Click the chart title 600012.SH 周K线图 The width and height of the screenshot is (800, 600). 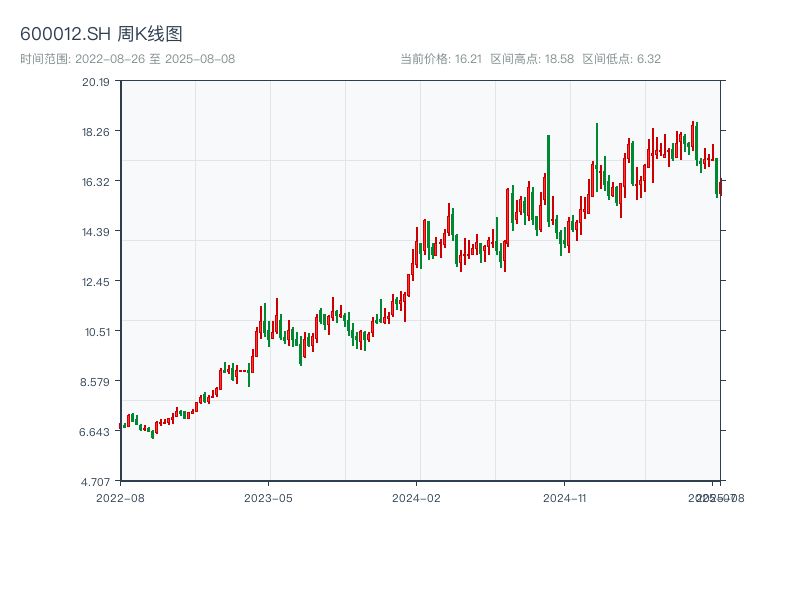click(101, 34)
